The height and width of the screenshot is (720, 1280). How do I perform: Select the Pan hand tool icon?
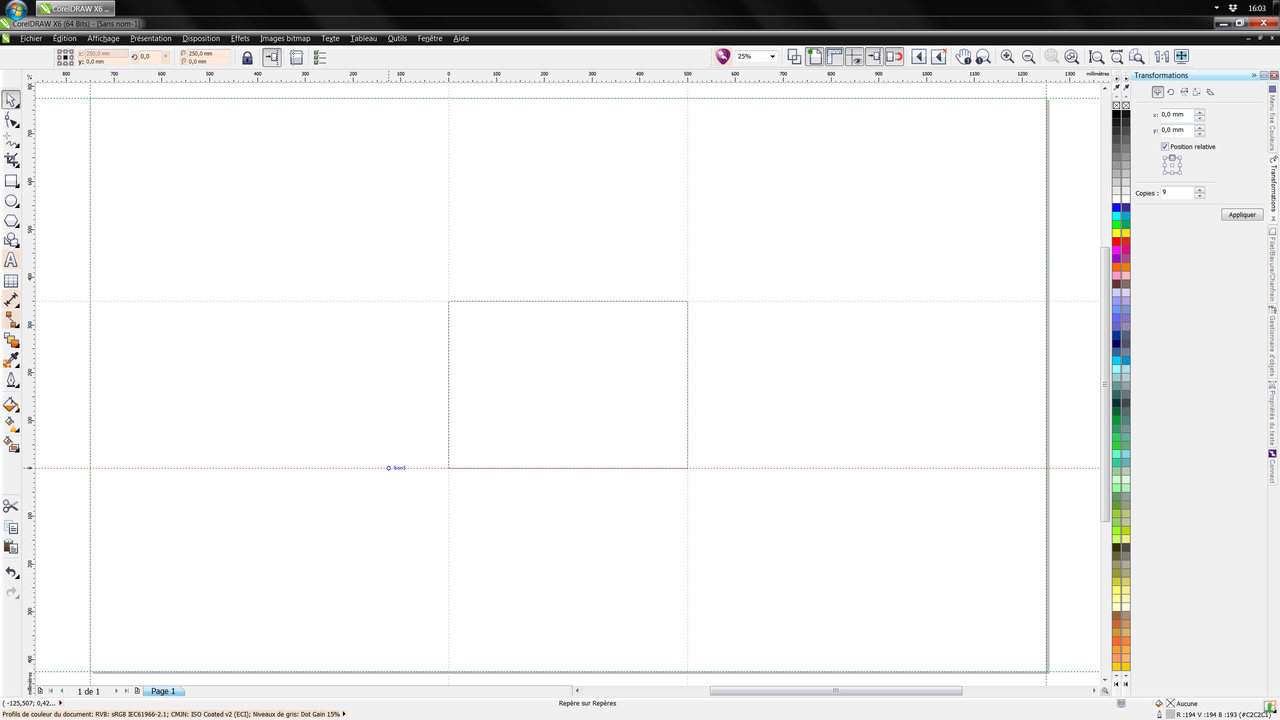(963, 57)
